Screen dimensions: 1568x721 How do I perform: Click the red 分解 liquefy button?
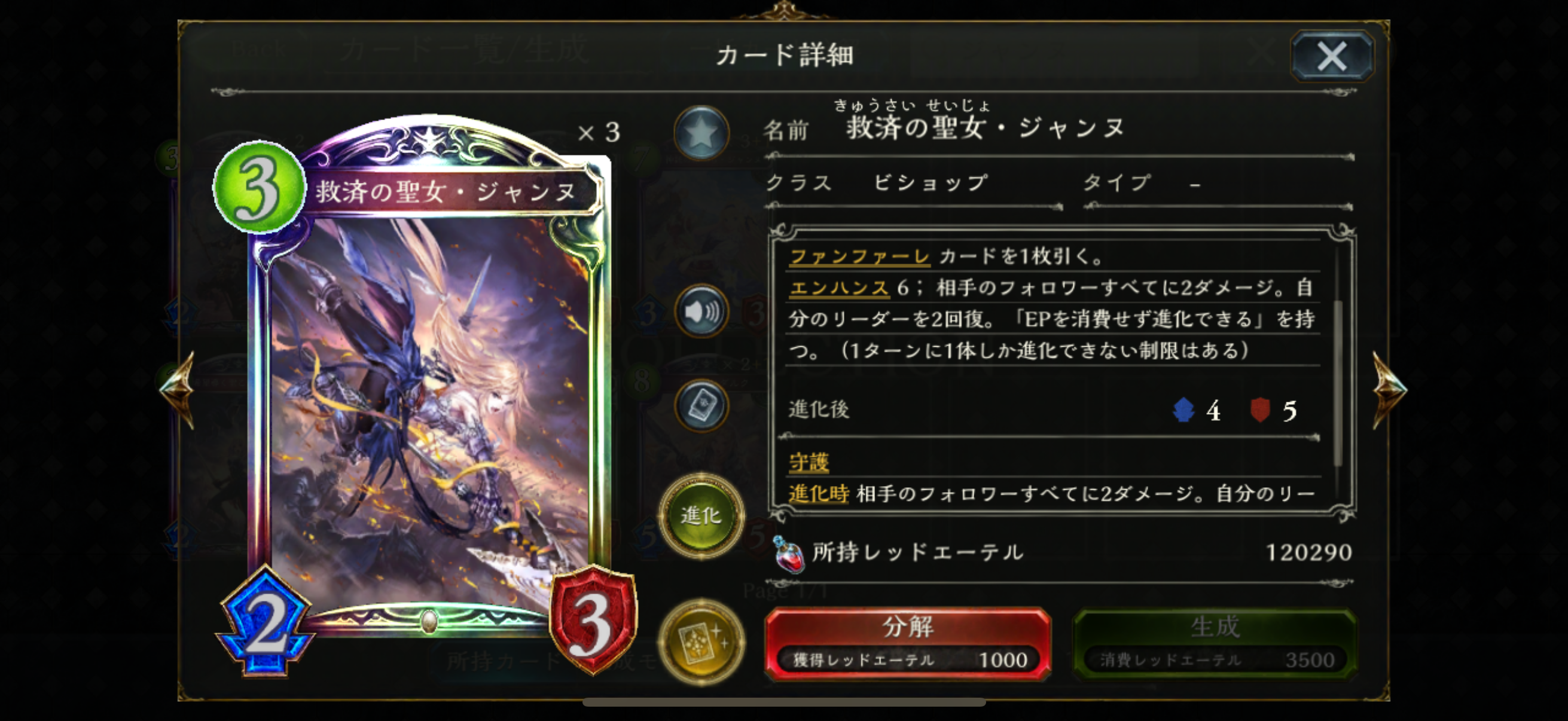tap(908, 643)
